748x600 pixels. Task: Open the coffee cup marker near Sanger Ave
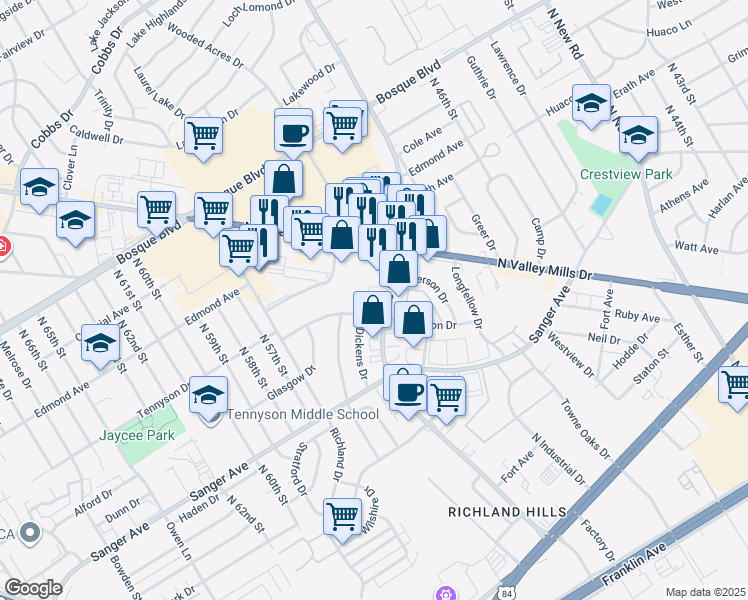[406, 392]
